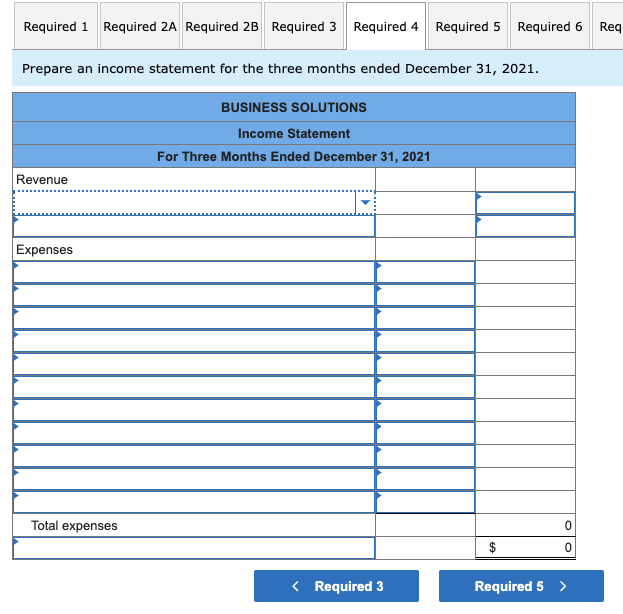Click the net income dollar total cell
The image size is (623, 614).
coord(525,548)
